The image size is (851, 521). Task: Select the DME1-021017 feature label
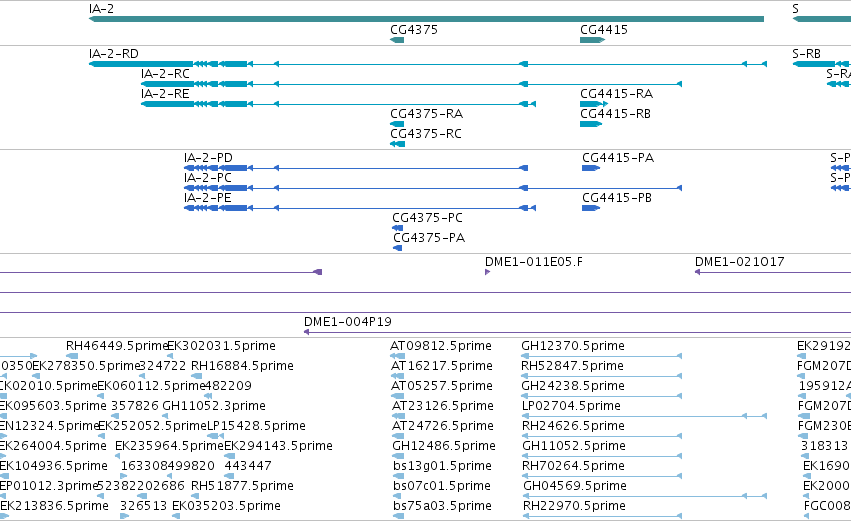740,262
